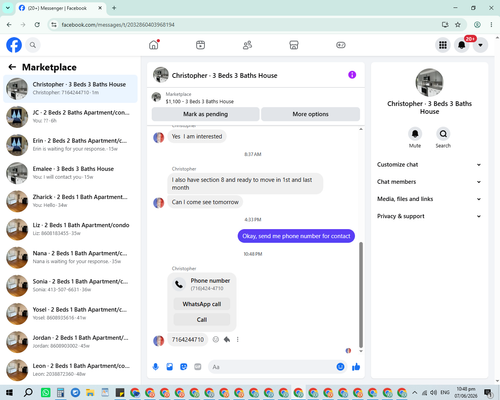Open Leon - 2 Beds 1 Bath chat

[70, 370]
